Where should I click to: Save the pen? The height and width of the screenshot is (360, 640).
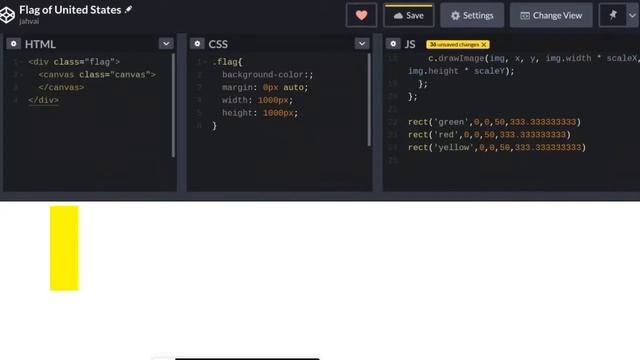click(x=409, y=16)
